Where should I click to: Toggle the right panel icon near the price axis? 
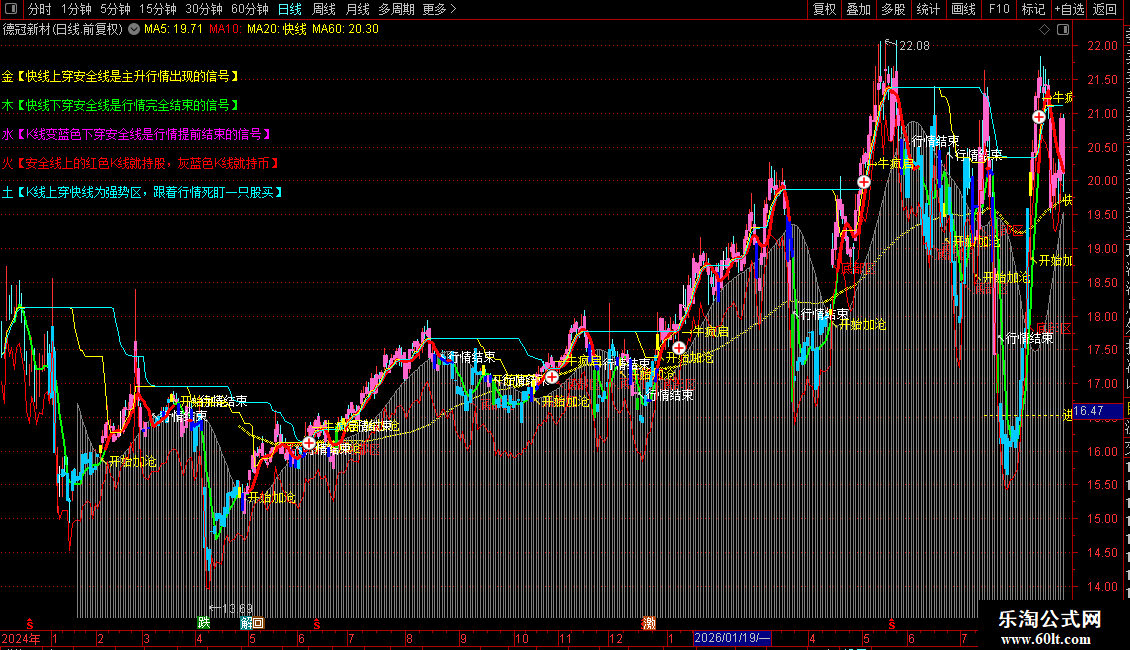(1062, 30)
